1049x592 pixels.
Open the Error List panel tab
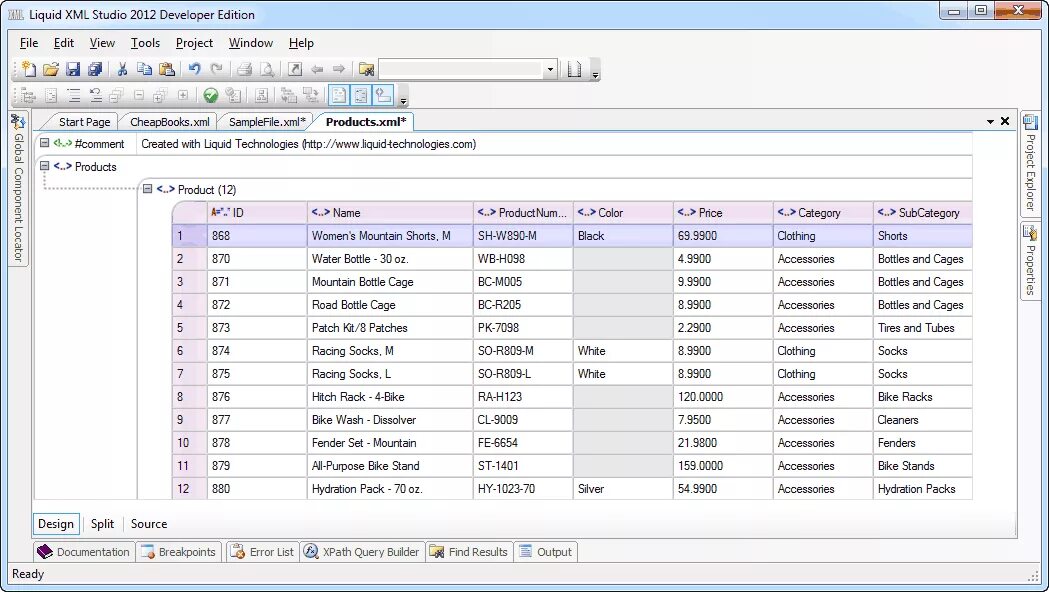pos(262,552)
